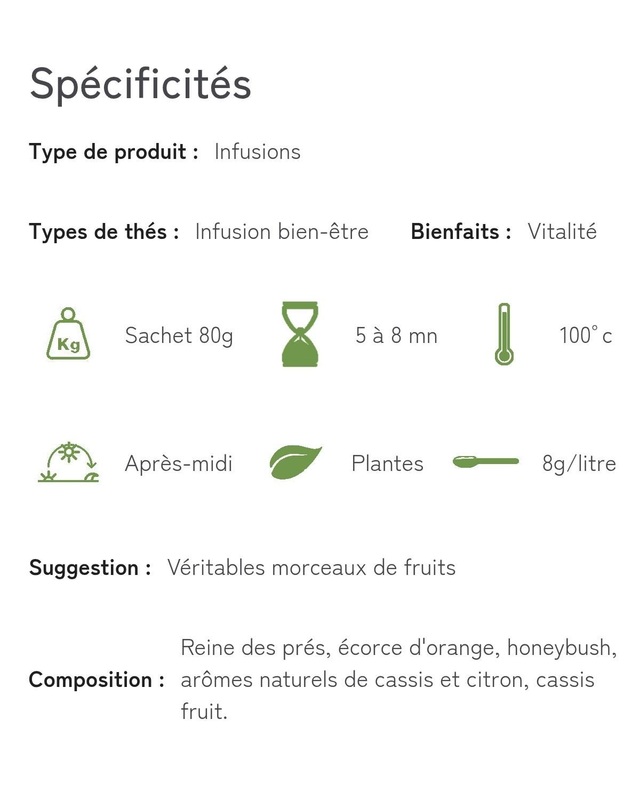Click 'Véritables morceaux de fruits' suggestion text
This screenshot has width=640, height=799.
[311, 568]
